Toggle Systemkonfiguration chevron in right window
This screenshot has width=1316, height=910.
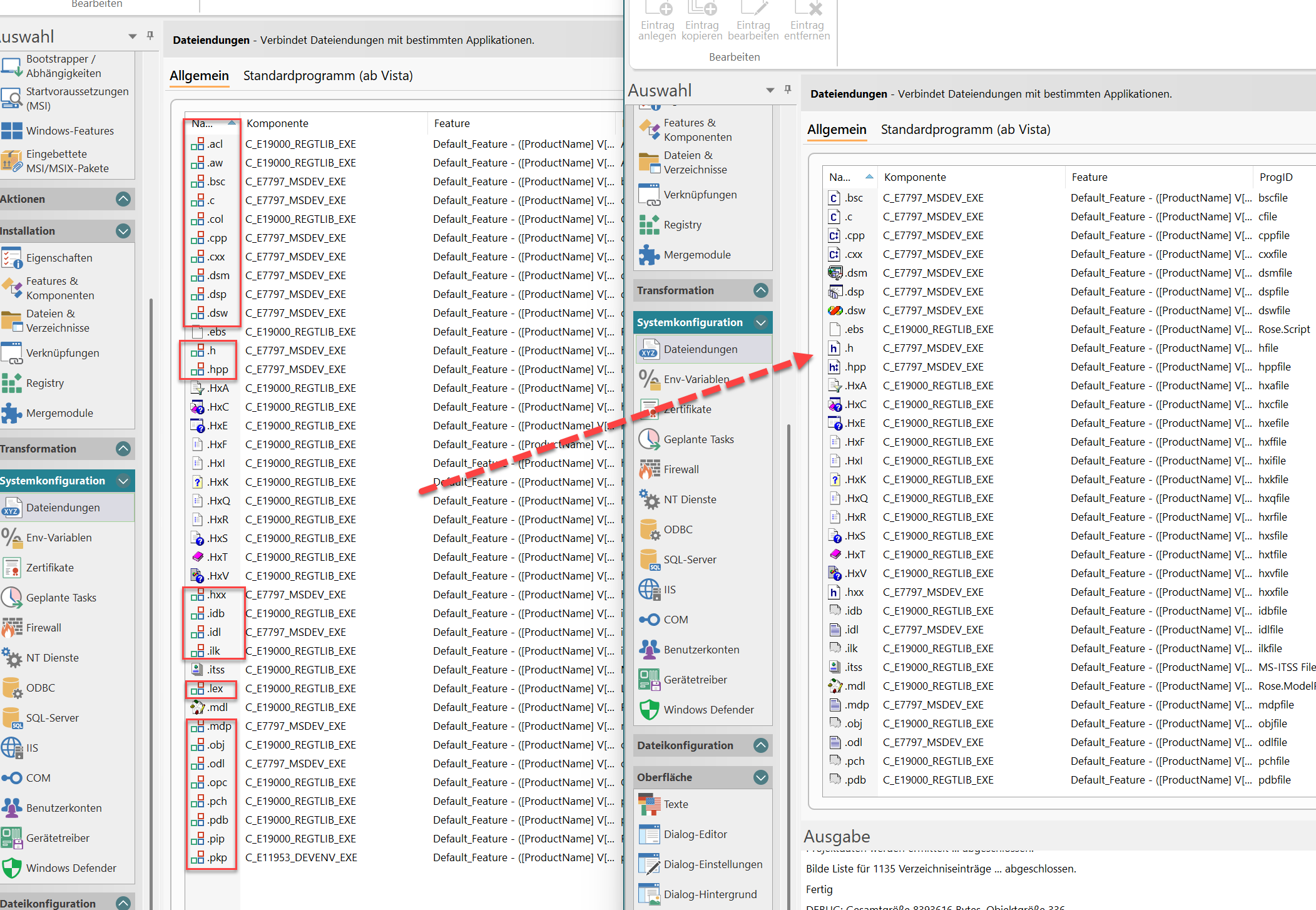coord(761,322)
